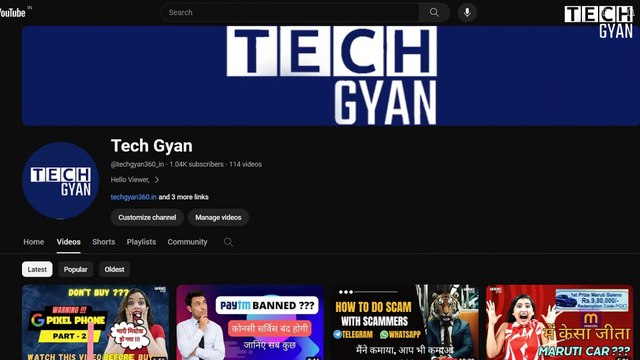
Task: Select the Videos tab
Action: tap(69, 242)
